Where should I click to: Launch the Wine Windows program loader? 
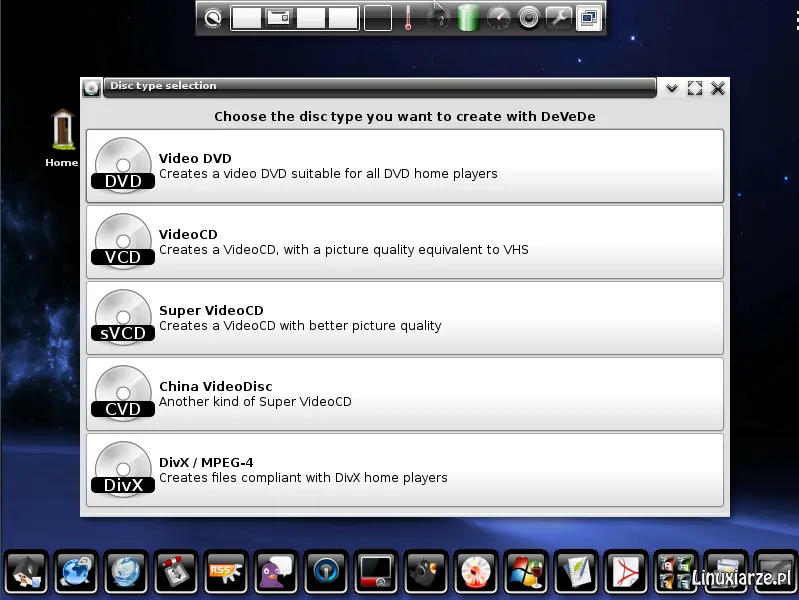click(525, 572)
